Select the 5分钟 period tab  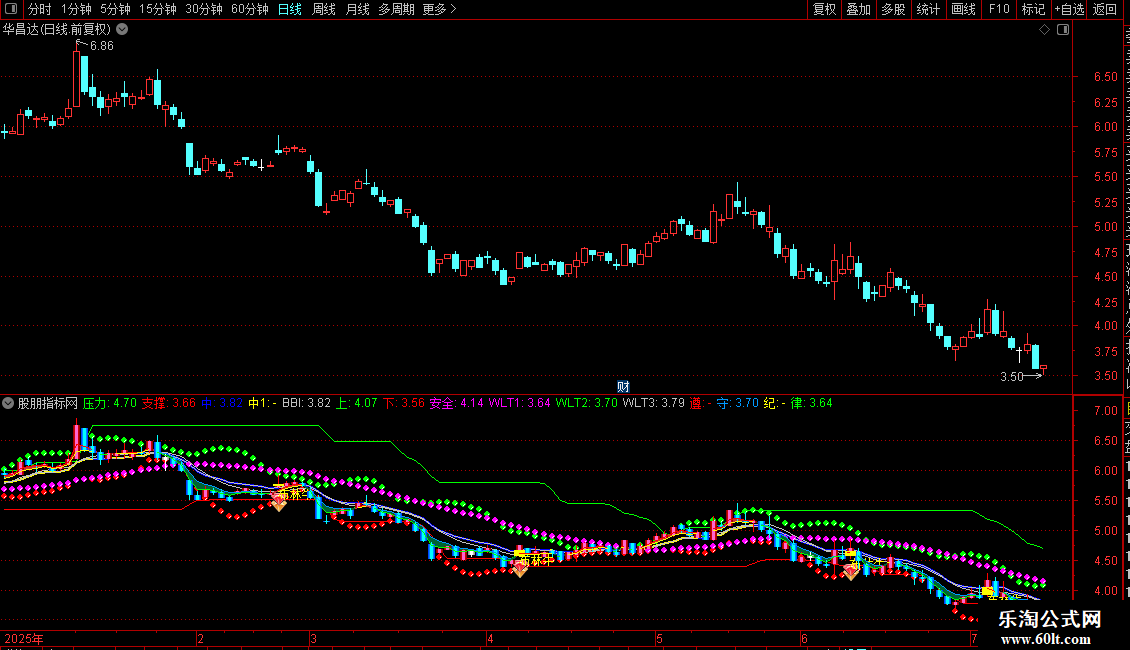(115, 9)
